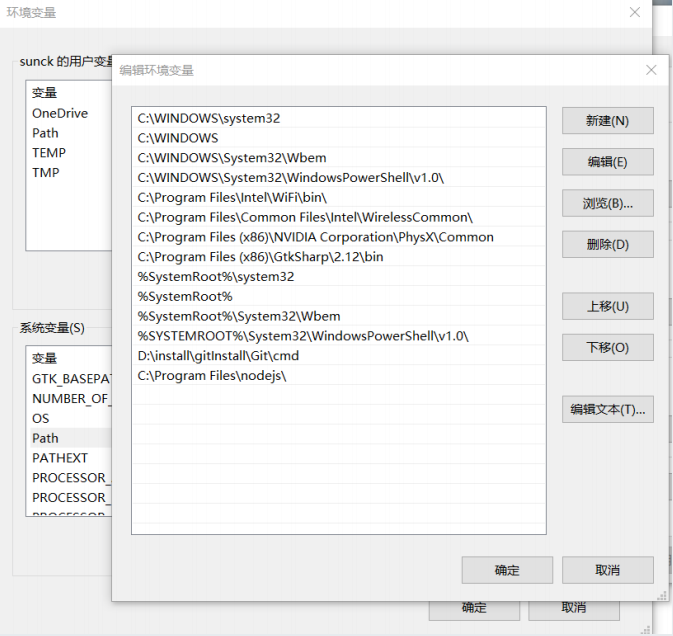Select the C:\WINDOWS path entry

339,138
